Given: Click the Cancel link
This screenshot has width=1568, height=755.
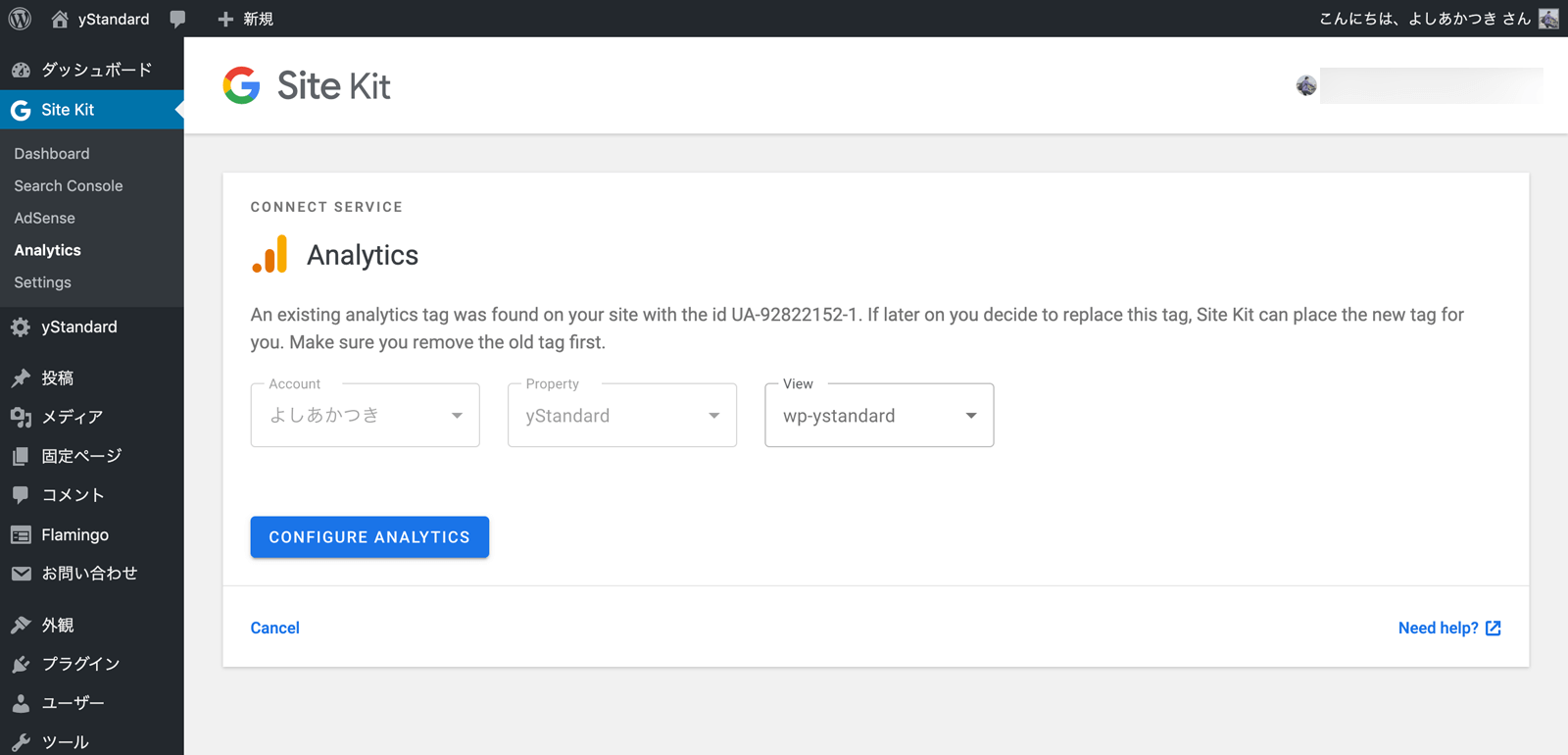Looking at the screenshot, I should point(275,628).
